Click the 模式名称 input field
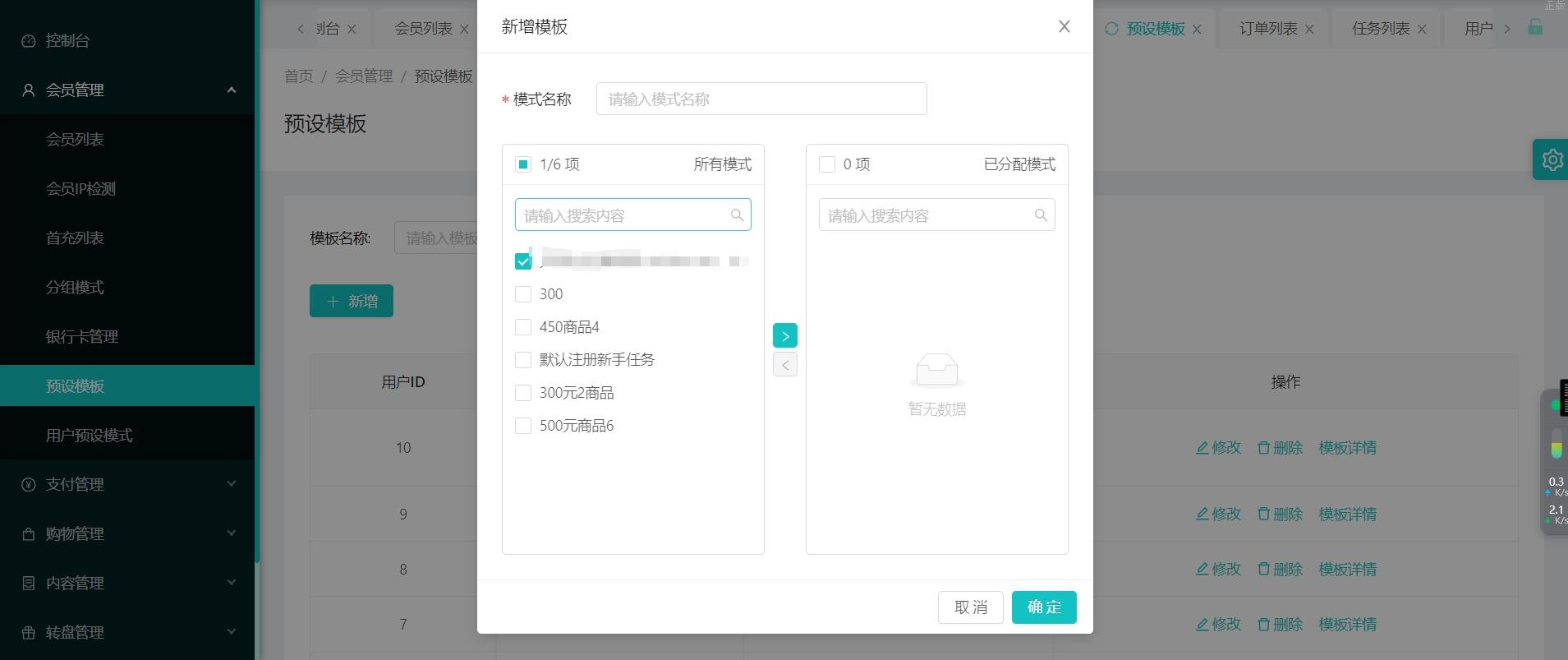1568x660 pixels. (761, 99)
